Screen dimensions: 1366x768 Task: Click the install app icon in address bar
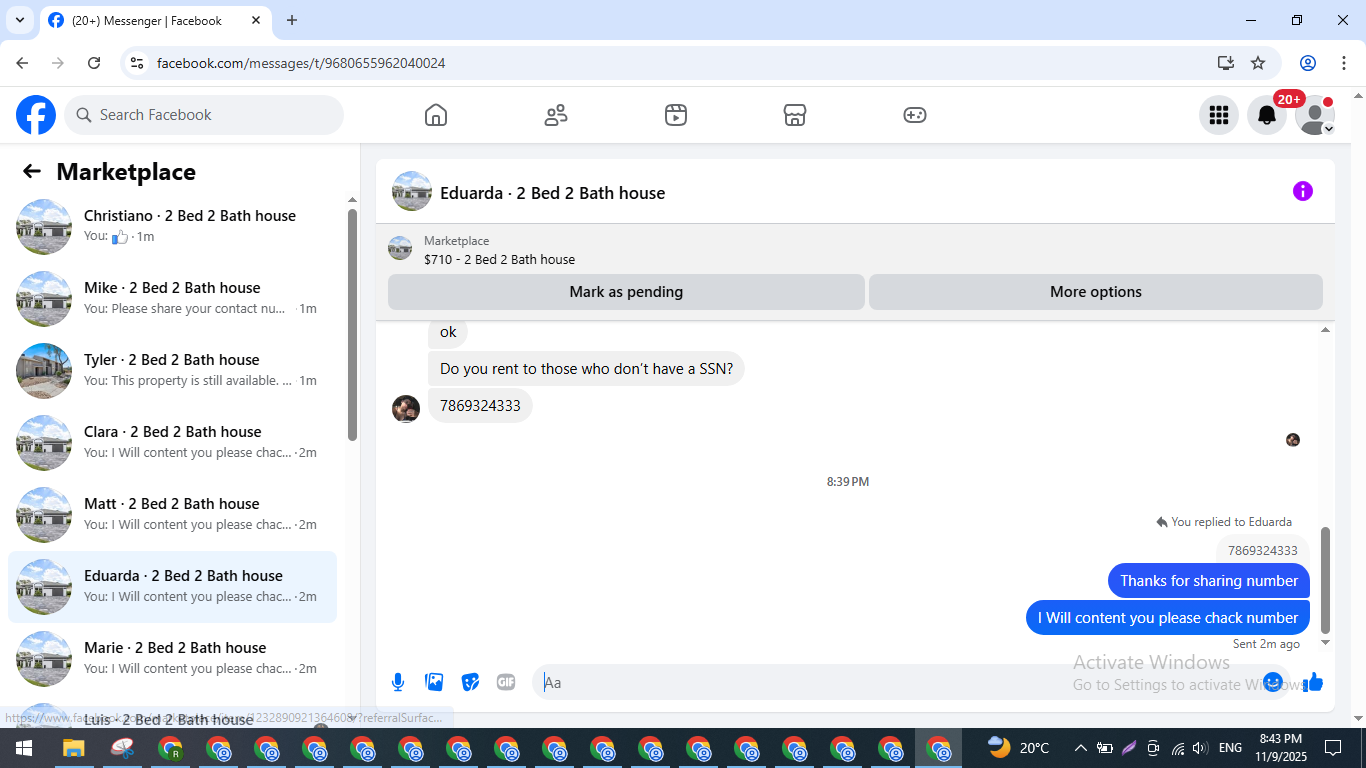click(1226, 63)
